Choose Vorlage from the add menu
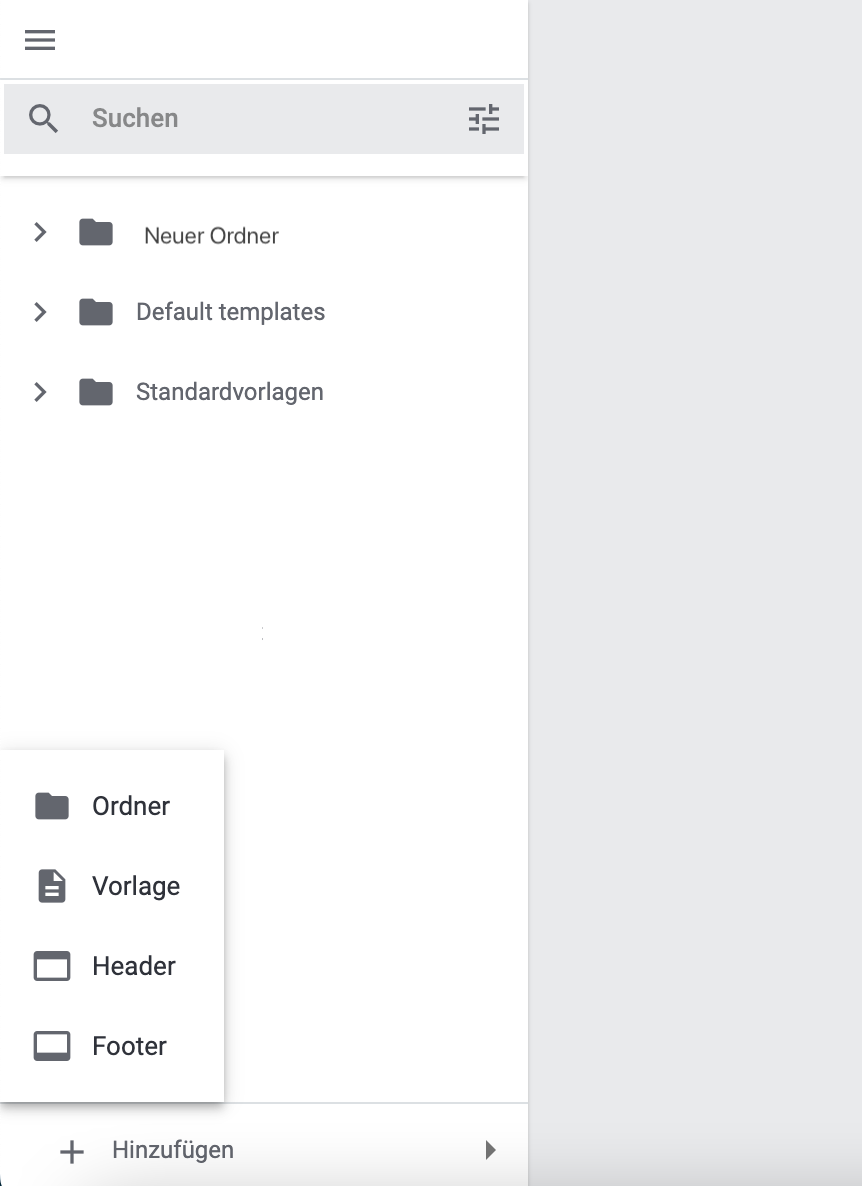Image resolution: width=862 pixels, height=1186 pixels. [x=136, y=886]
